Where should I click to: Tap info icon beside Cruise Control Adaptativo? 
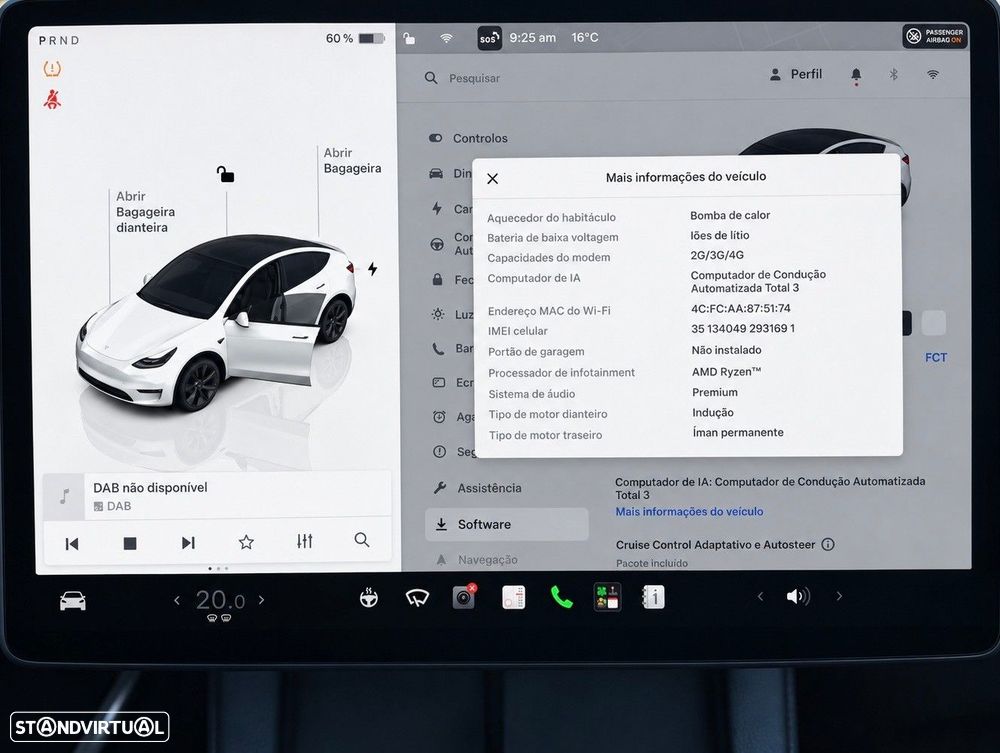(828, 545)
